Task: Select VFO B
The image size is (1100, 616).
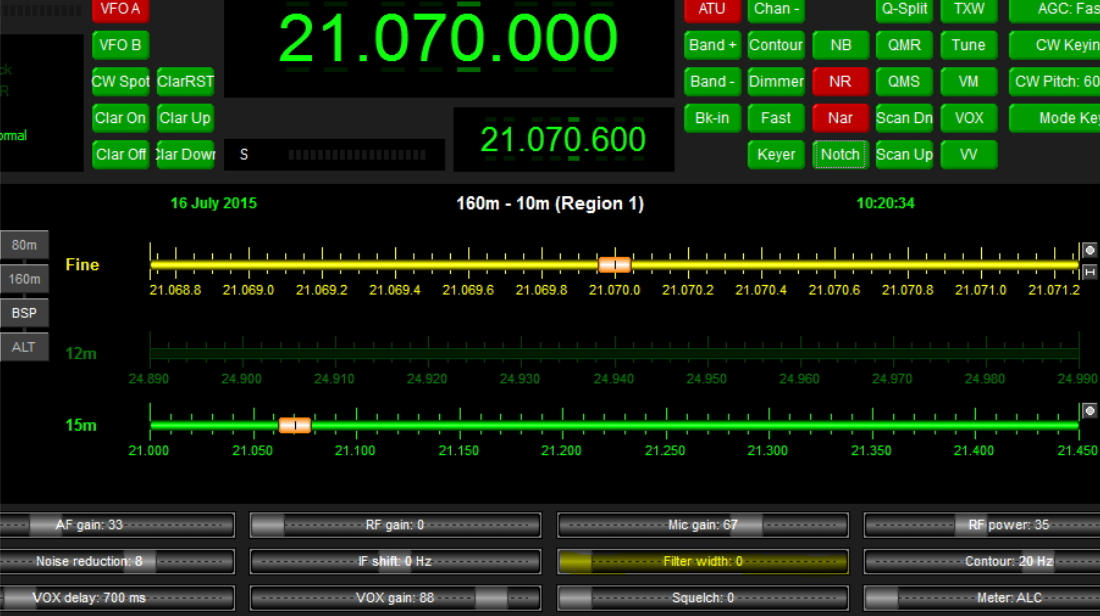Action: [x=120, y=46]
